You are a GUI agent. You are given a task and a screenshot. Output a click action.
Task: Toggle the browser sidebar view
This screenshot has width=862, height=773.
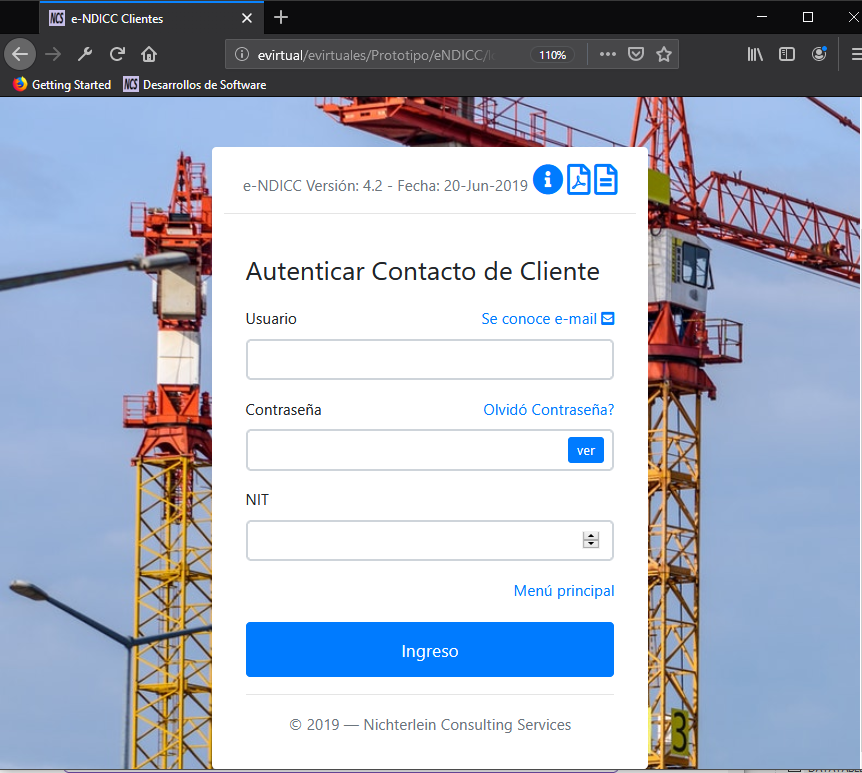click(x=787, y=54)
